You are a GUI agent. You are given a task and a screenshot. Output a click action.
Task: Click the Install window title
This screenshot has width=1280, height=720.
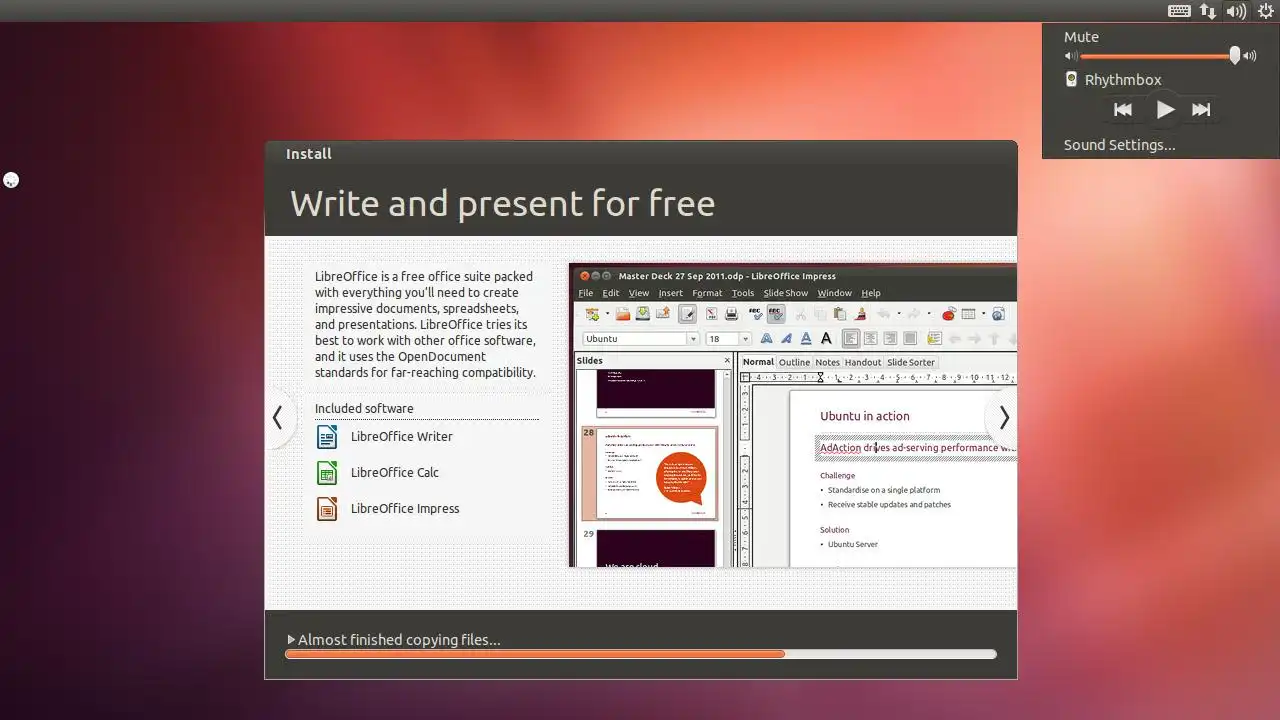(x=309, y=154)
